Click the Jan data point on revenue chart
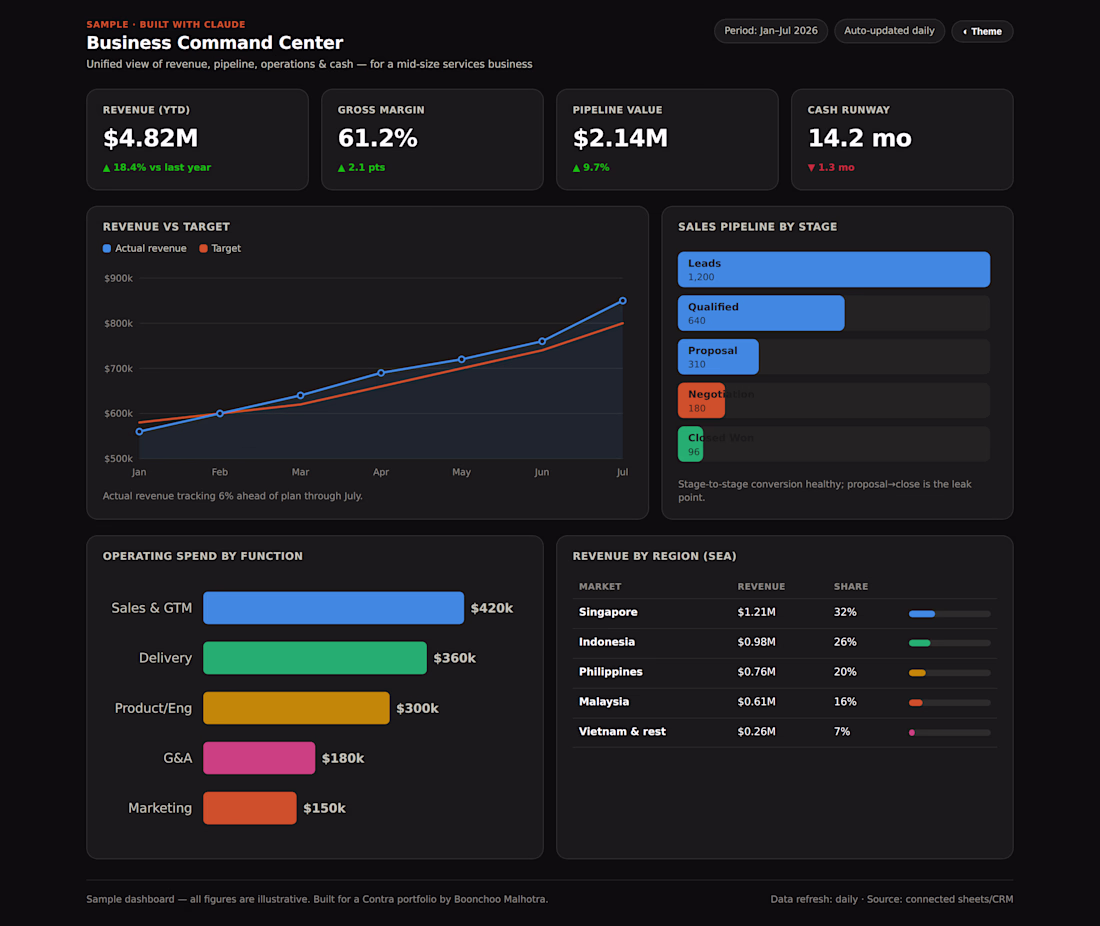The width and height of the screenshot is (1100, 926). [139, 431]
